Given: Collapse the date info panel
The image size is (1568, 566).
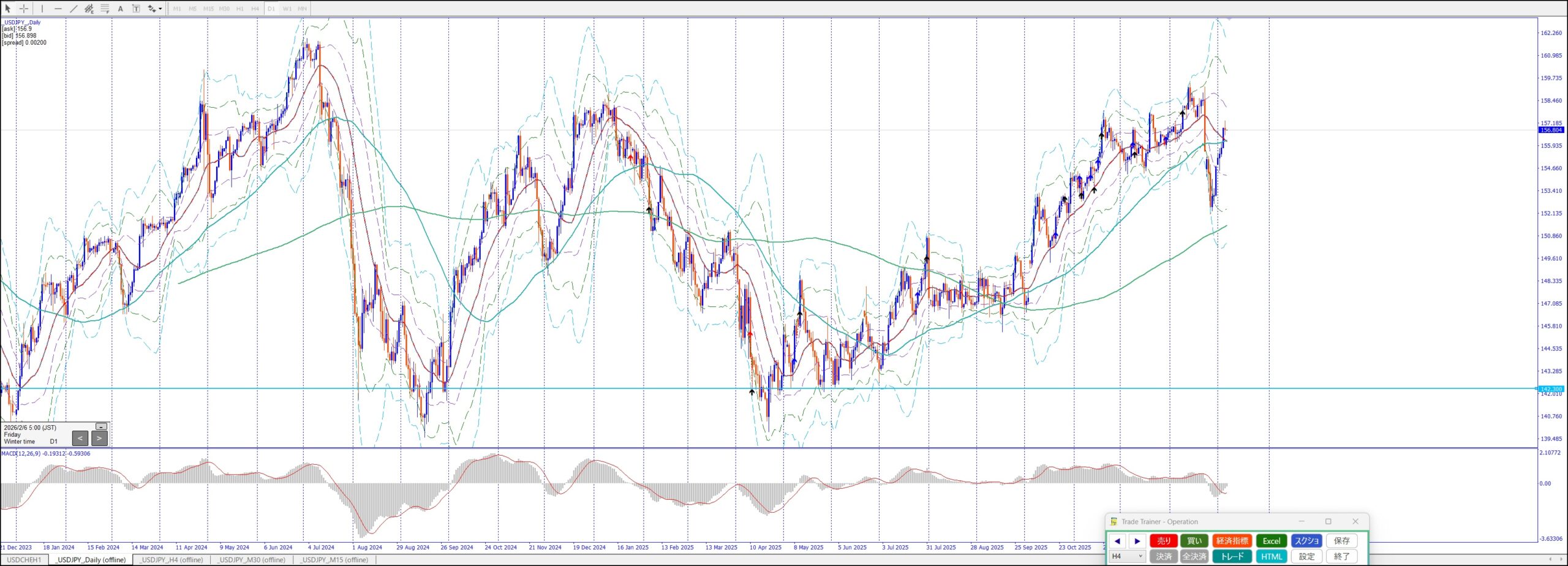Looking at the screenshot, I should [x=102, y=426].
